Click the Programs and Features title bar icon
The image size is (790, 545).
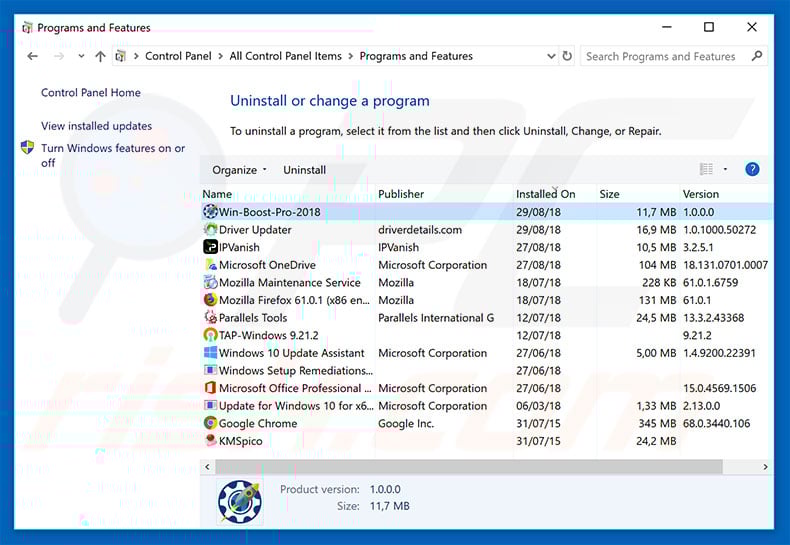coord(27,27)
